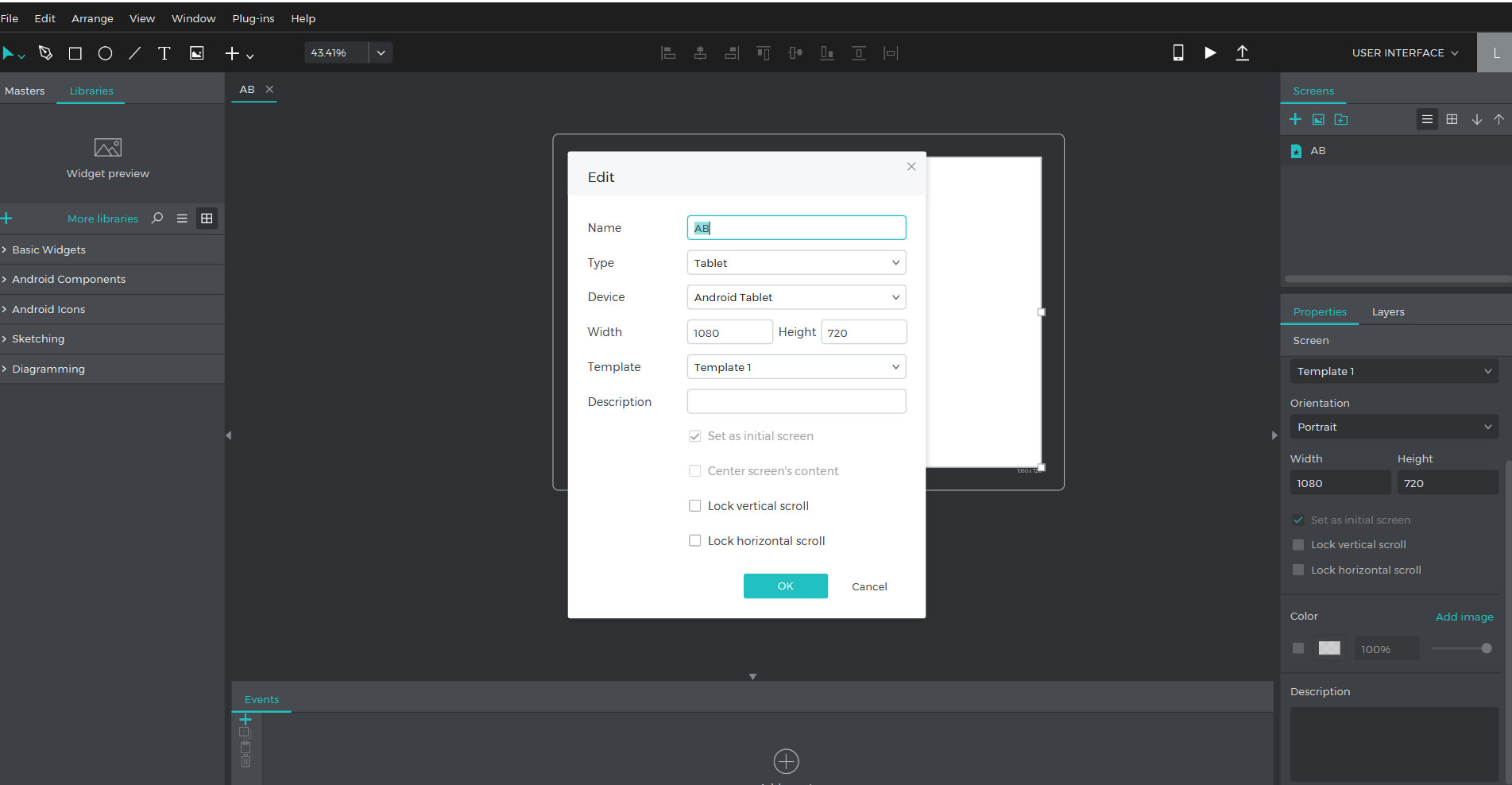Click the play simulate button

coord(1210,52)
